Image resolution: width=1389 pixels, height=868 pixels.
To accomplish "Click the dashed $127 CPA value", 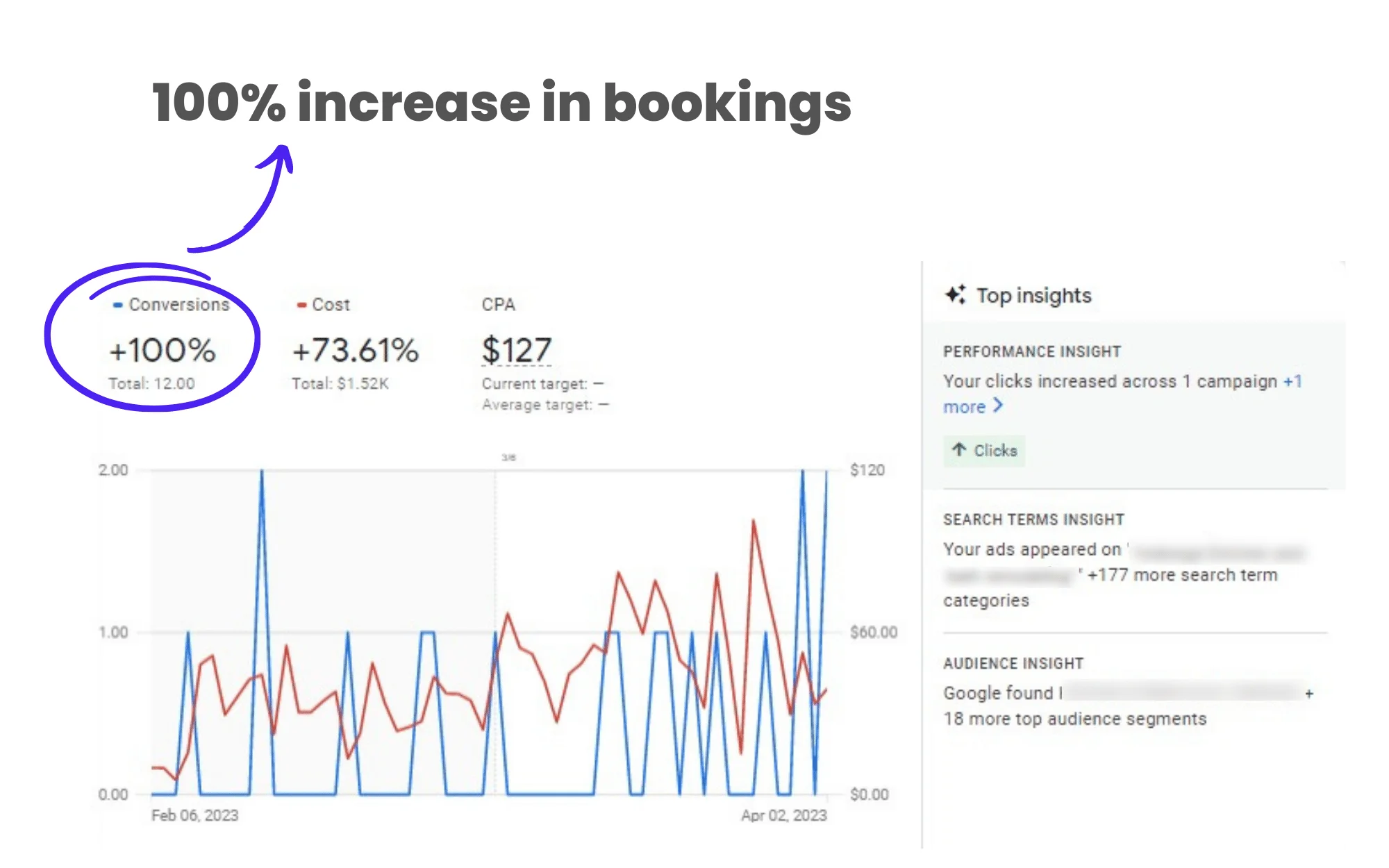I will click(517, 349).
